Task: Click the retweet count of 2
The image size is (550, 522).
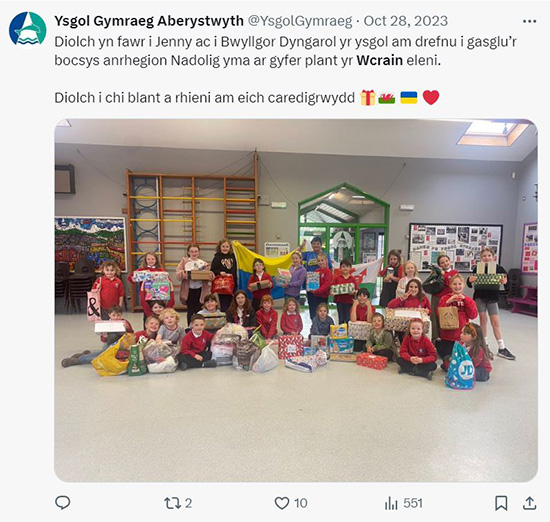Action: point(188,503)
